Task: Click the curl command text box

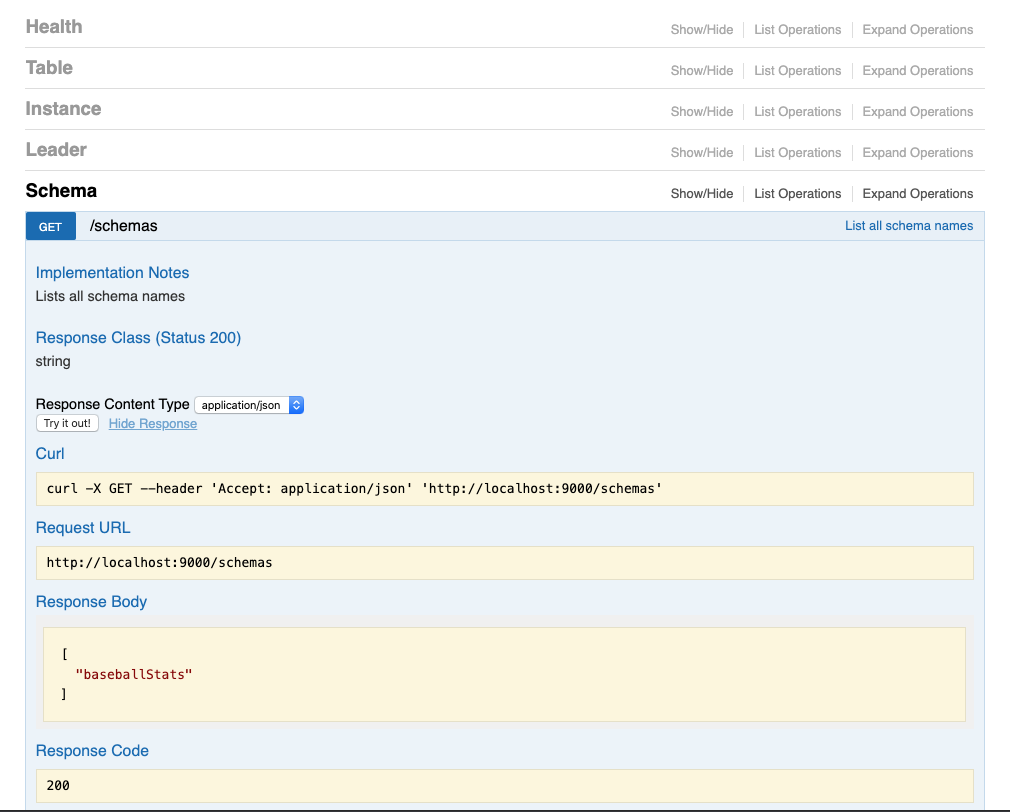Action: [x=504, y=489]
